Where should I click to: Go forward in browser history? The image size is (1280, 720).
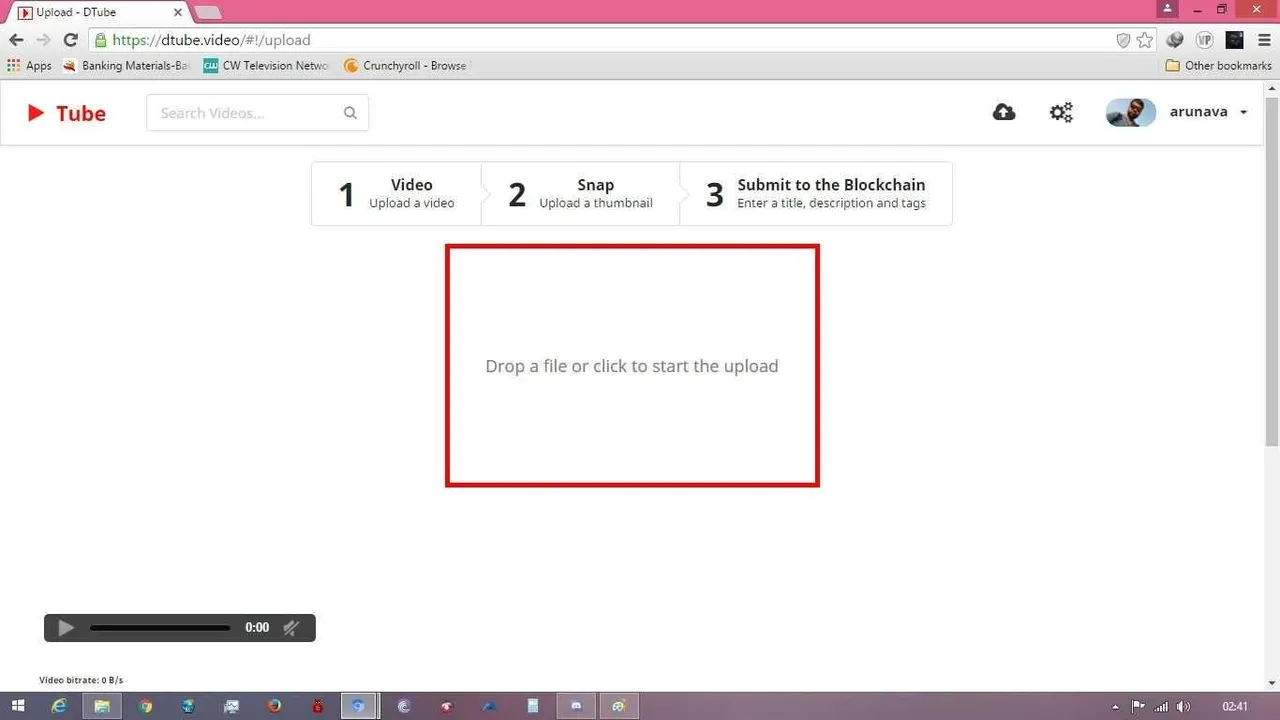[x=43, y=40]
